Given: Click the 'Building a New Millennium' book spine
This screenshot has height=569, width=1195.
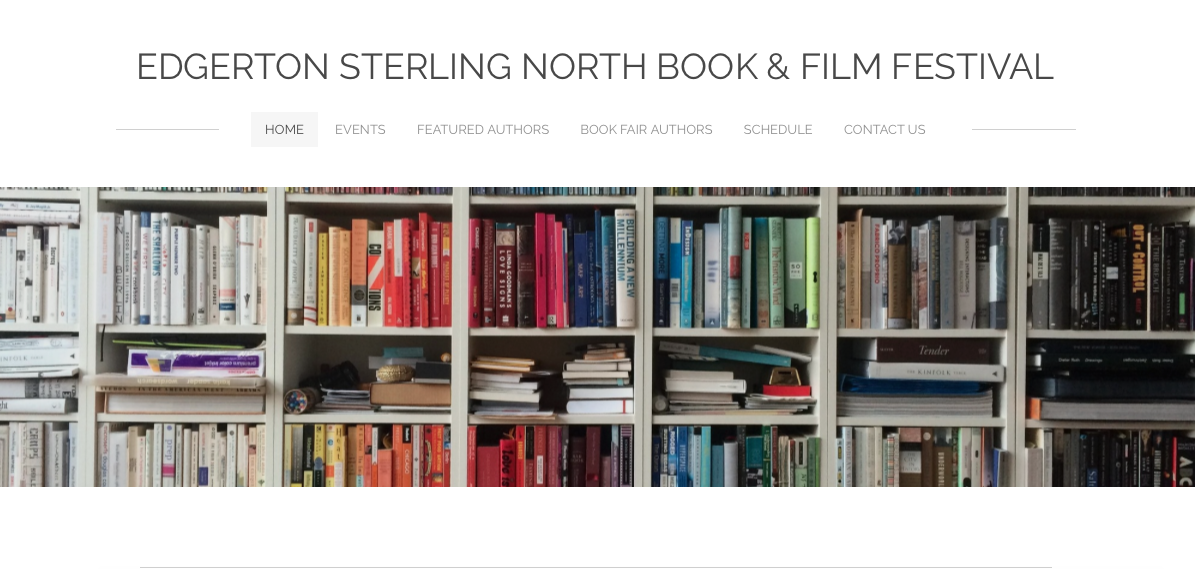Looking at the screenshot, I should click(626, 268).
